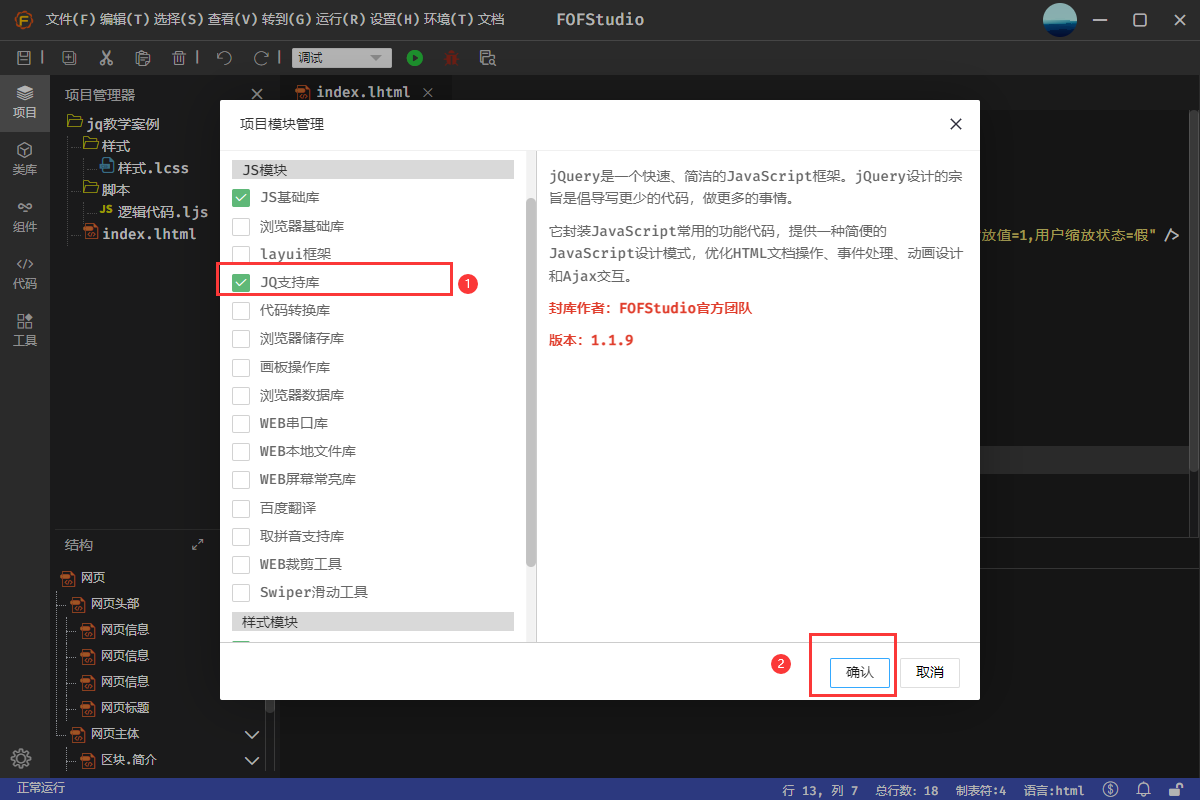This screenshot has width=1200, height=800.
Task: Collapse the 样式 folder
Action: (x=91, y=144)
